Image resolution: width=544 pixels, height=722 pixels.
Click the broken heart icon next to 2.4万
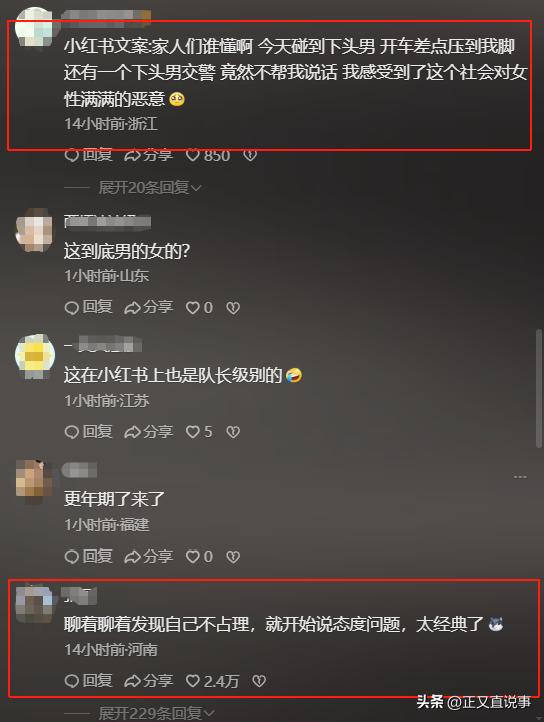259,681
